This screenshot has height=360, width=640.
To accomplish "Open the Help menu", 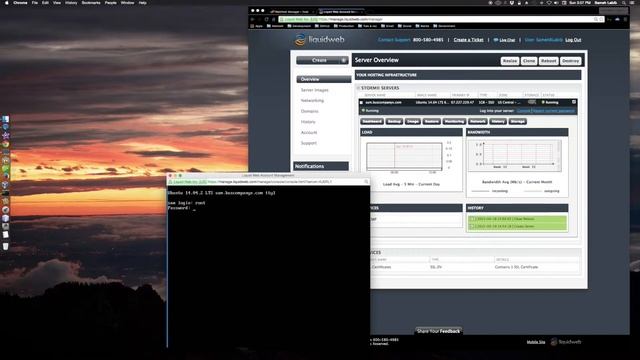I will pos(142,3).
